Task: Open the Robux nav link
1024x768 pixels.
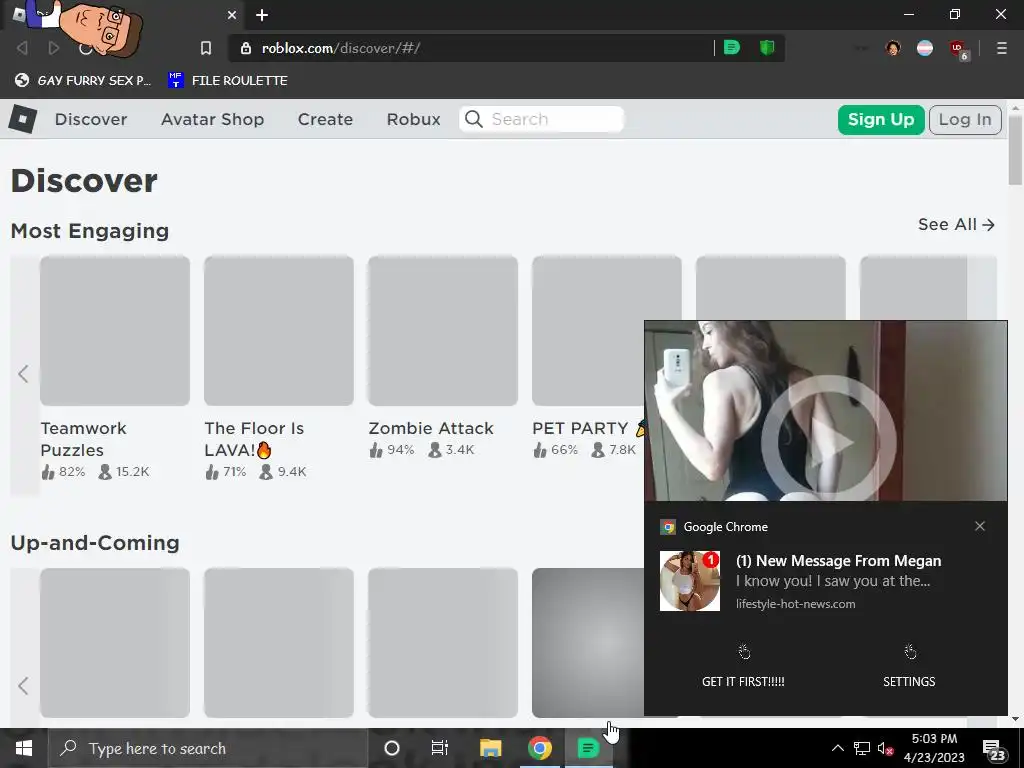Action: click(x=413, y=120)
